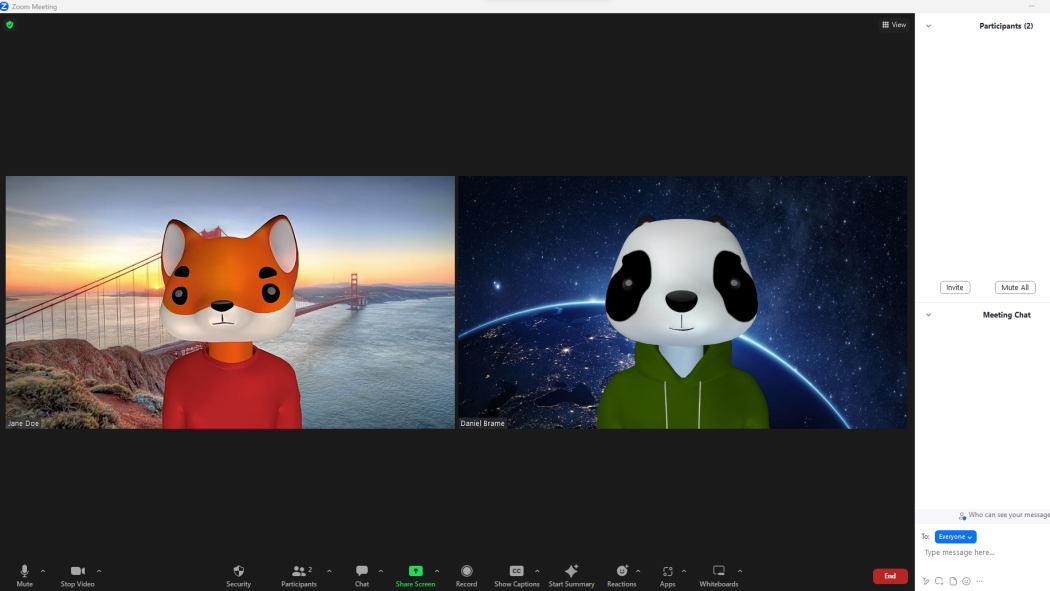This screenshot has height=591, width=1050.
Task: Click the Share Screen icon
Action: pyautogui.click(x=415, y=571)
